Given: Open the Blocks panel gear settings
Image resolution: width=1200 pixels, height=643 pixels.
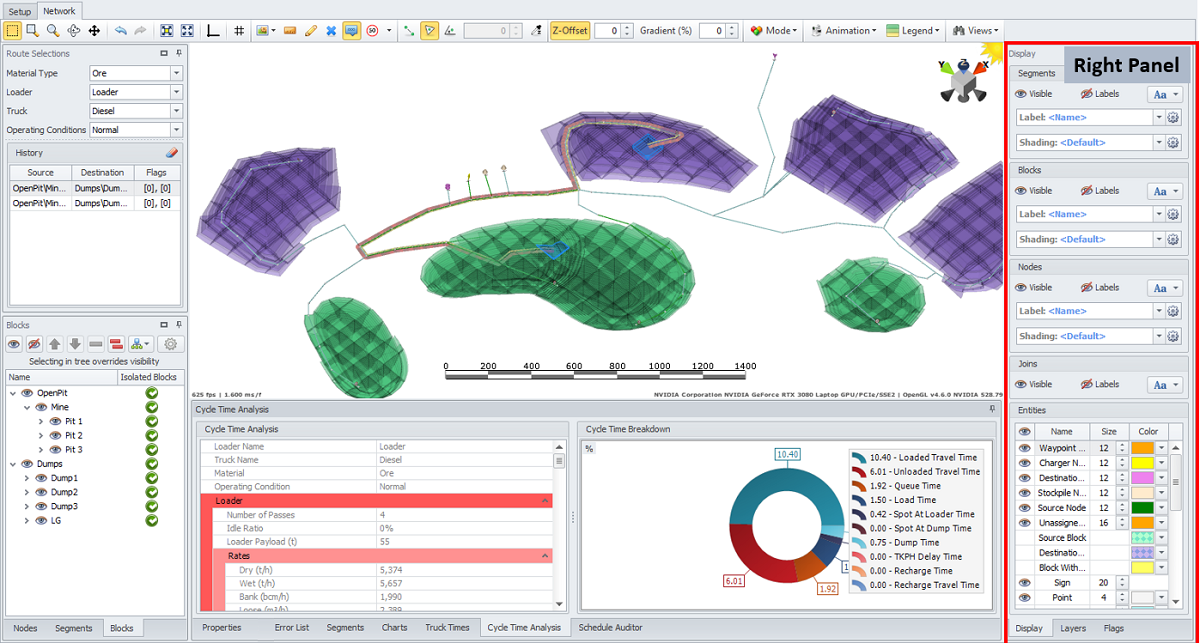Looking at the screenshot, I should 171,344.
